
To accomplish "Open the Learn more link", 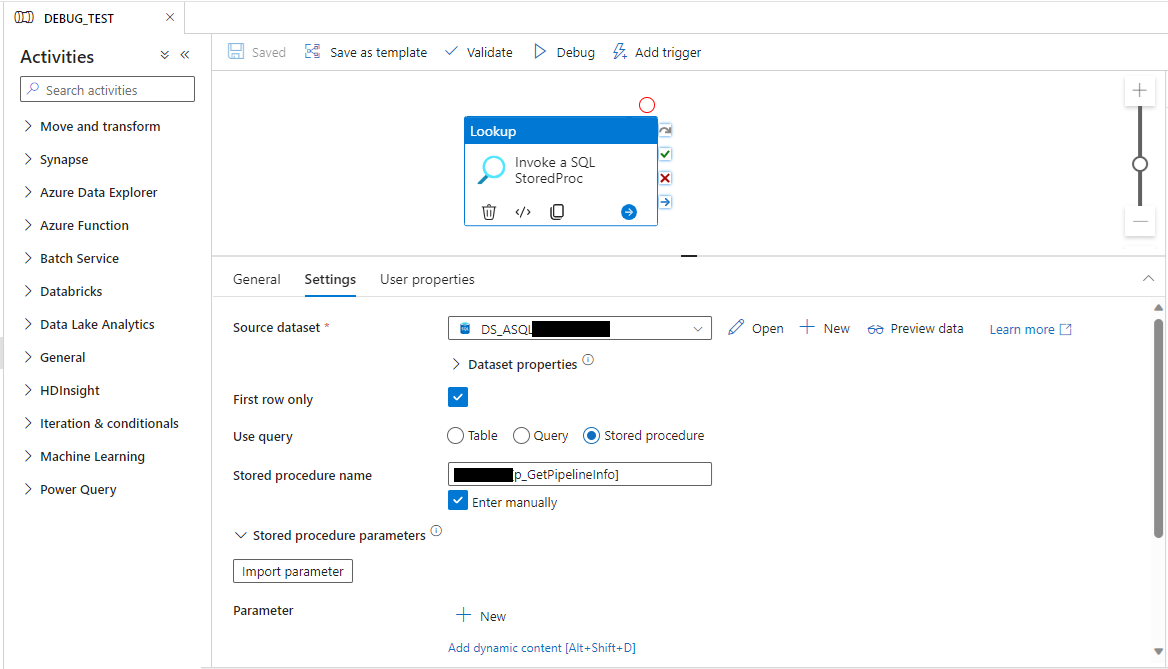I will [1030, 329].
